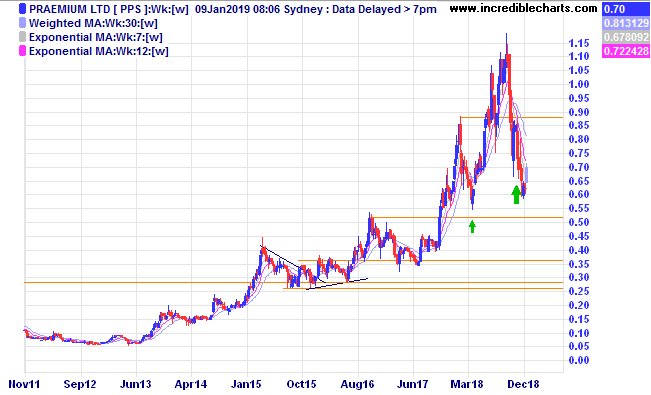Click the 1.15 price axis label
Image resolution: width=651 pixels, height=395 pixels.
pyautogui.click(x=579, y=43)
